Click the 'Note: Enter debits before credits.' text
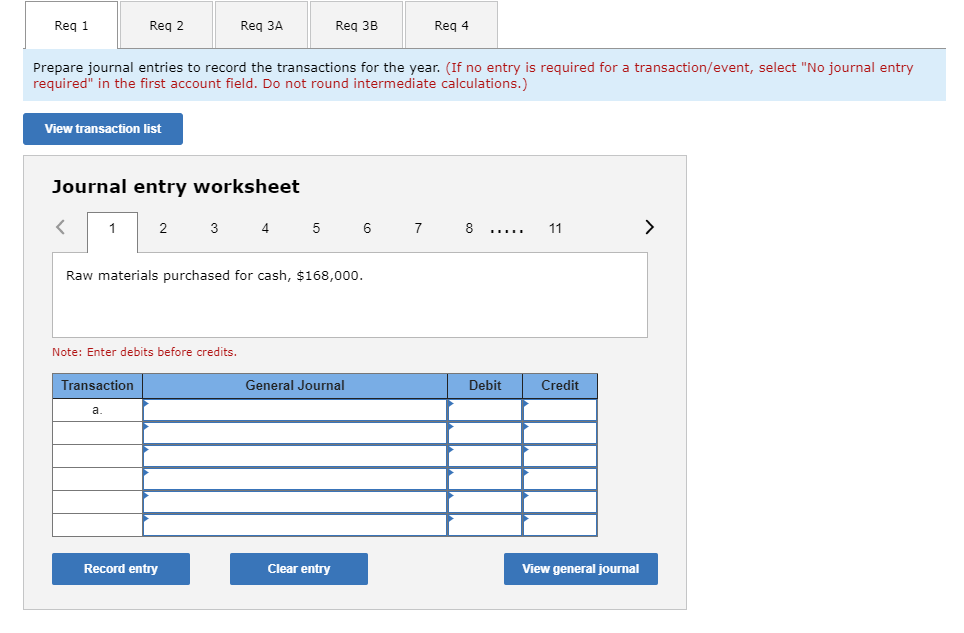 [144, 352]
